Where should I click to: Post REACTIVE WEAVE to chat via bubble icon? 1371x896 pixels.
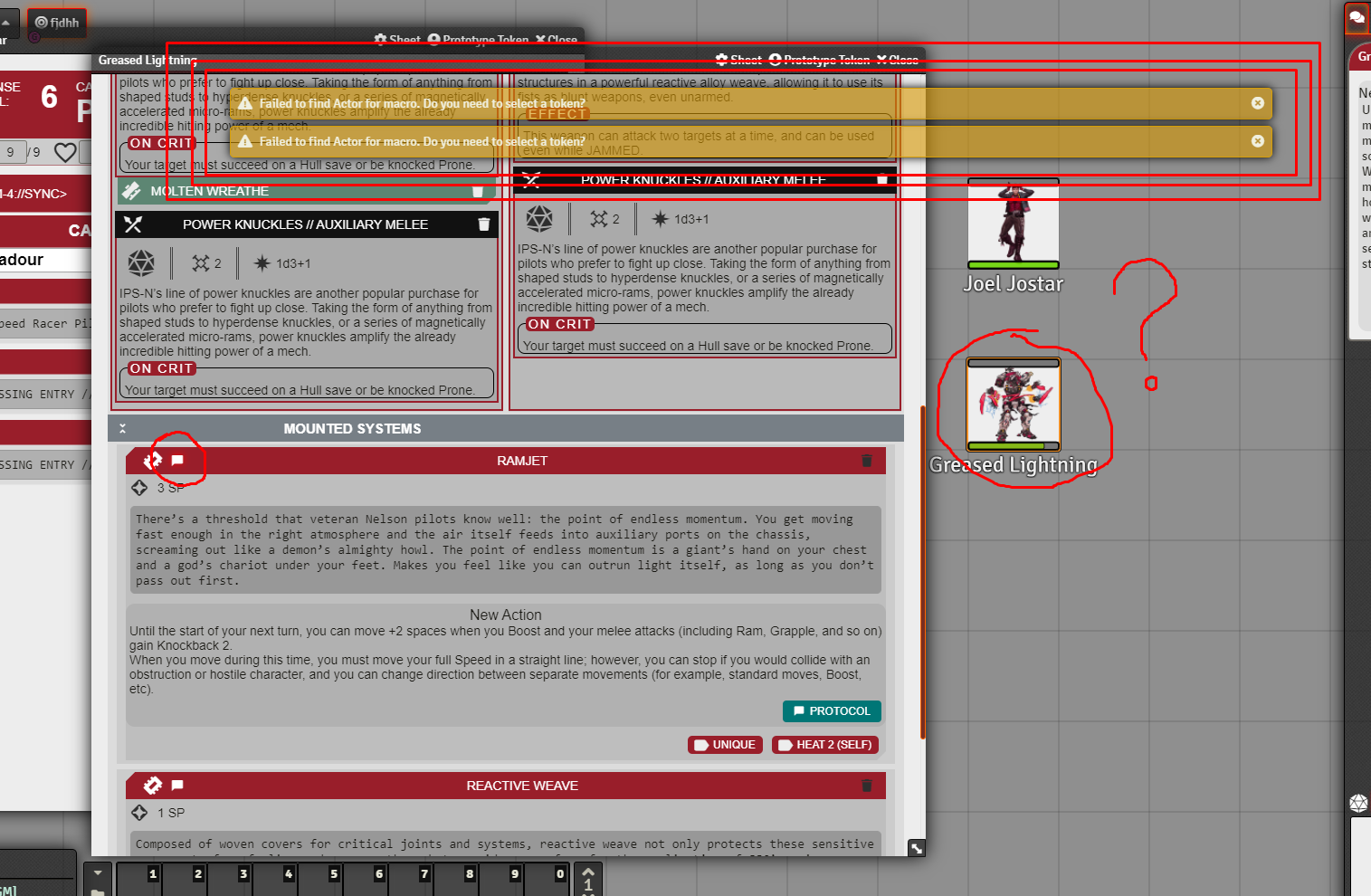[x=177, y=786]
